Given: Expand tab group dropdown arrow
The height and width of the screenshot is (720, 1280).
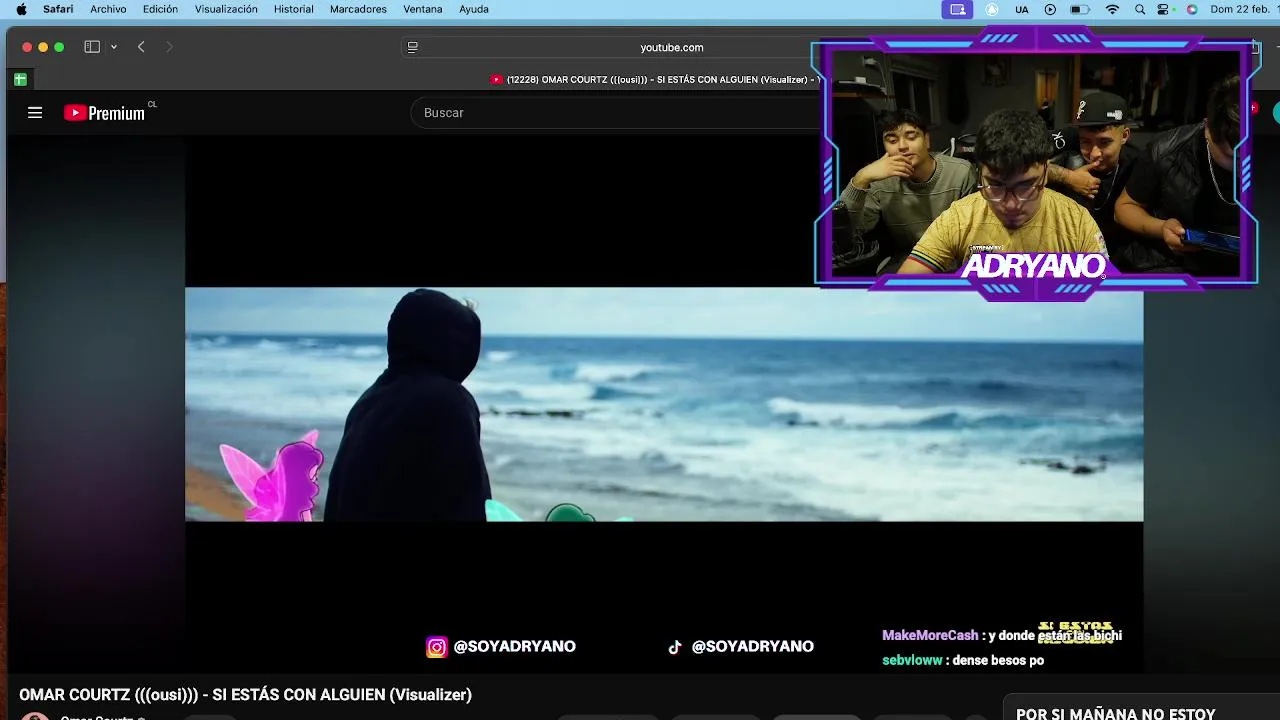Looking at the screenshot, I should coord(114,47).
